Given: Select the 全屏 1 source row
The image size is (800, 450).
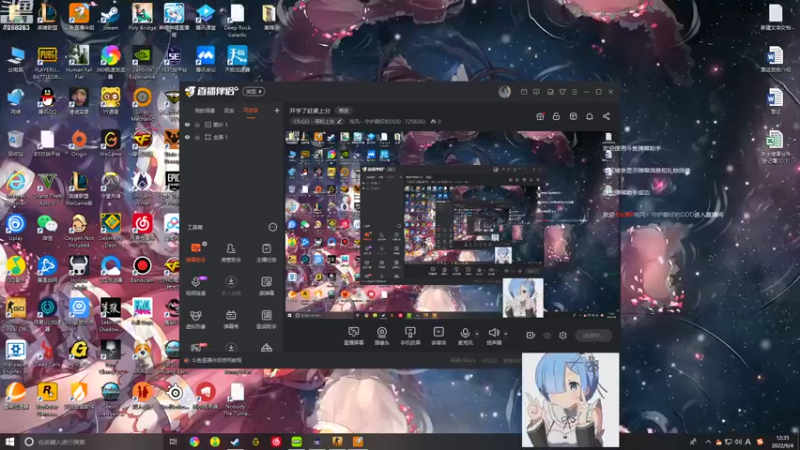Looking at the screenshot, I should (232, 137).
